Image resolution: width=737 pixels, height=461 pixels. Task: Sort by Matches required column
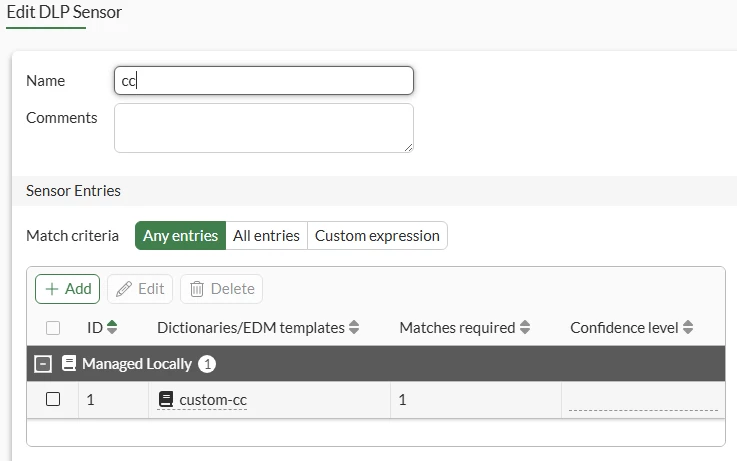tap(525, 327)
